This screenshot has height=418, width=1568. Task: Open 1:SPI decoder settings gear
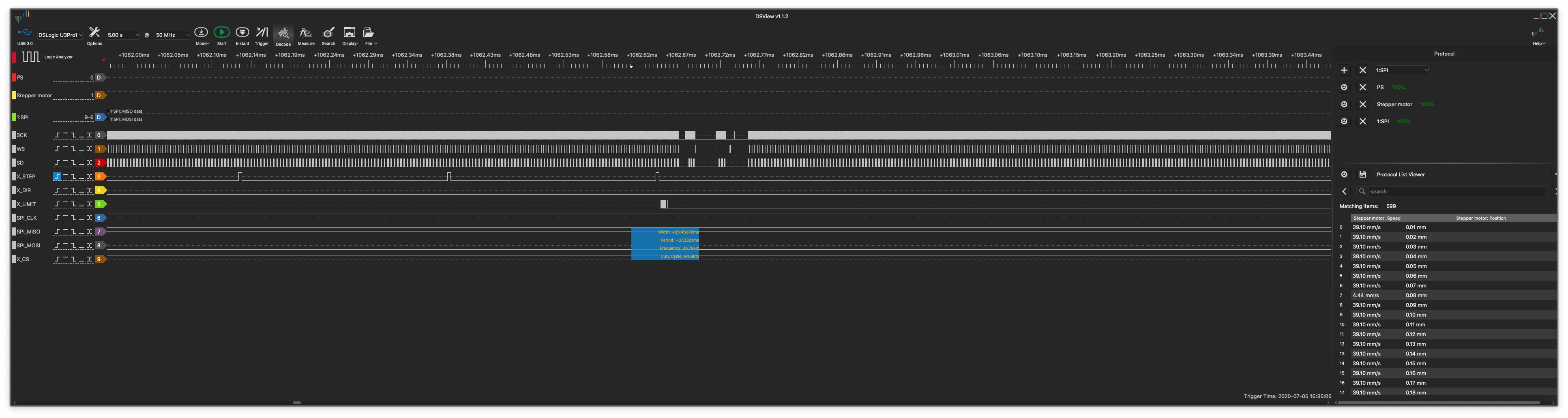coord(1344,122)
